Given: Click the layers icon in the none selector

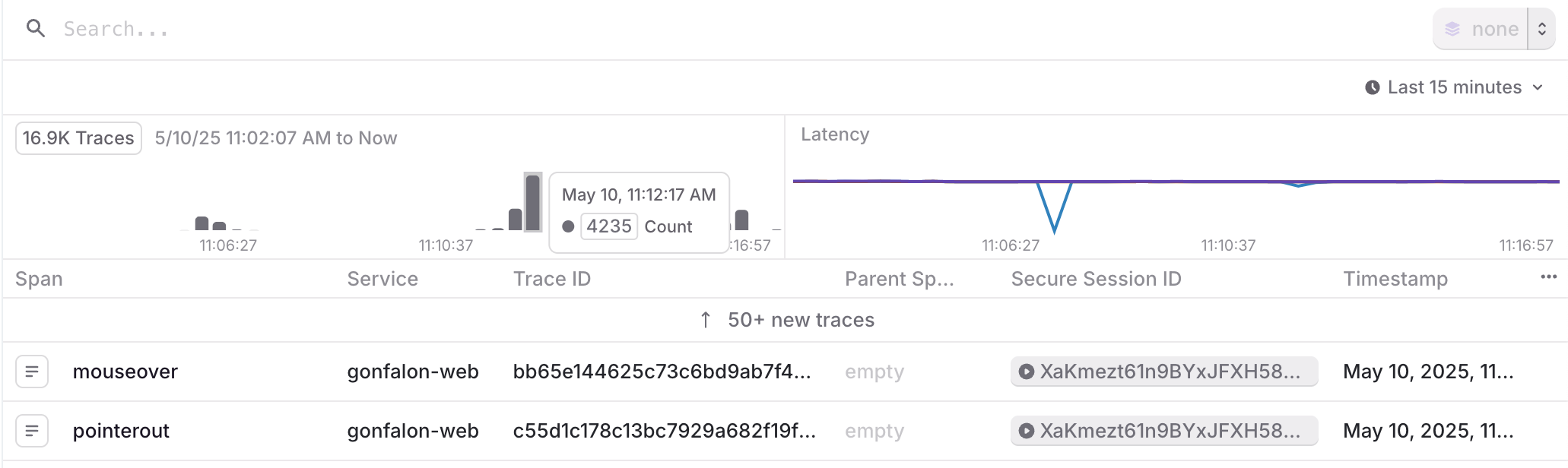Looking at the screenshot, I should [x=1452, y=29].
